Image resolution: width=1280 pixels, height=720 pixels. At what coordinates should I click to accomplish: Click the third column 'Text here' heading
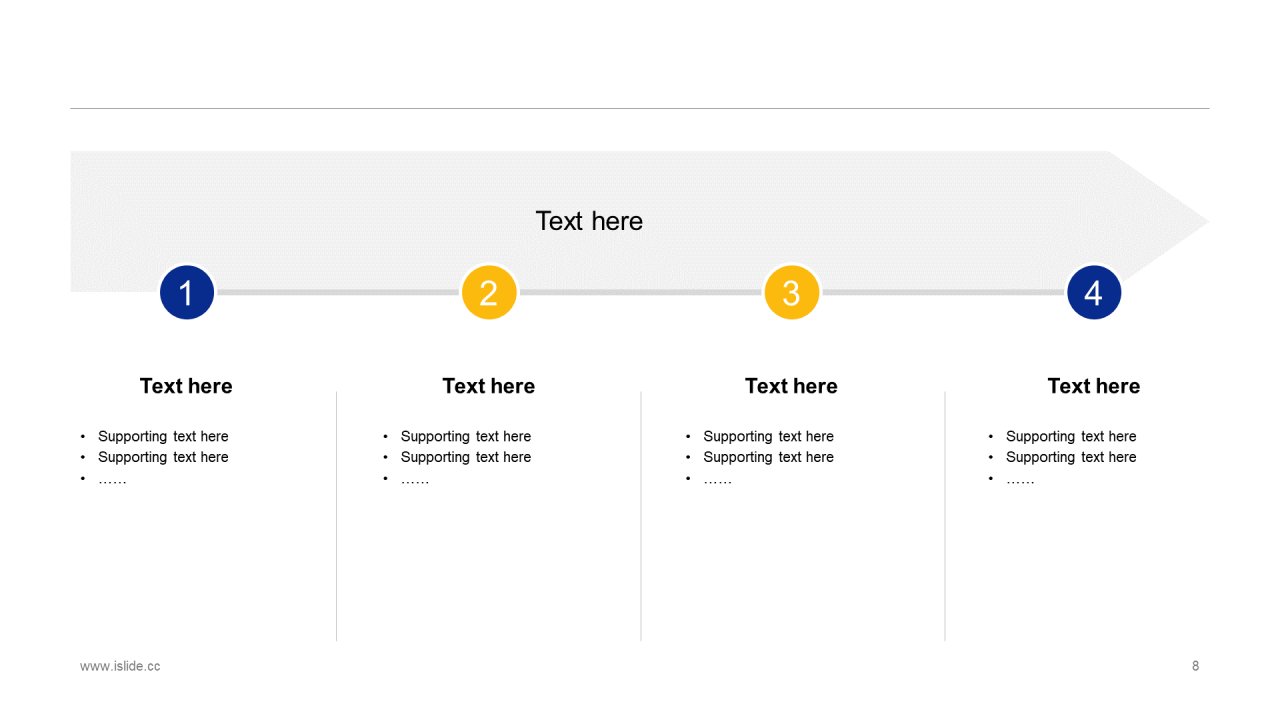tap(791, 386)
